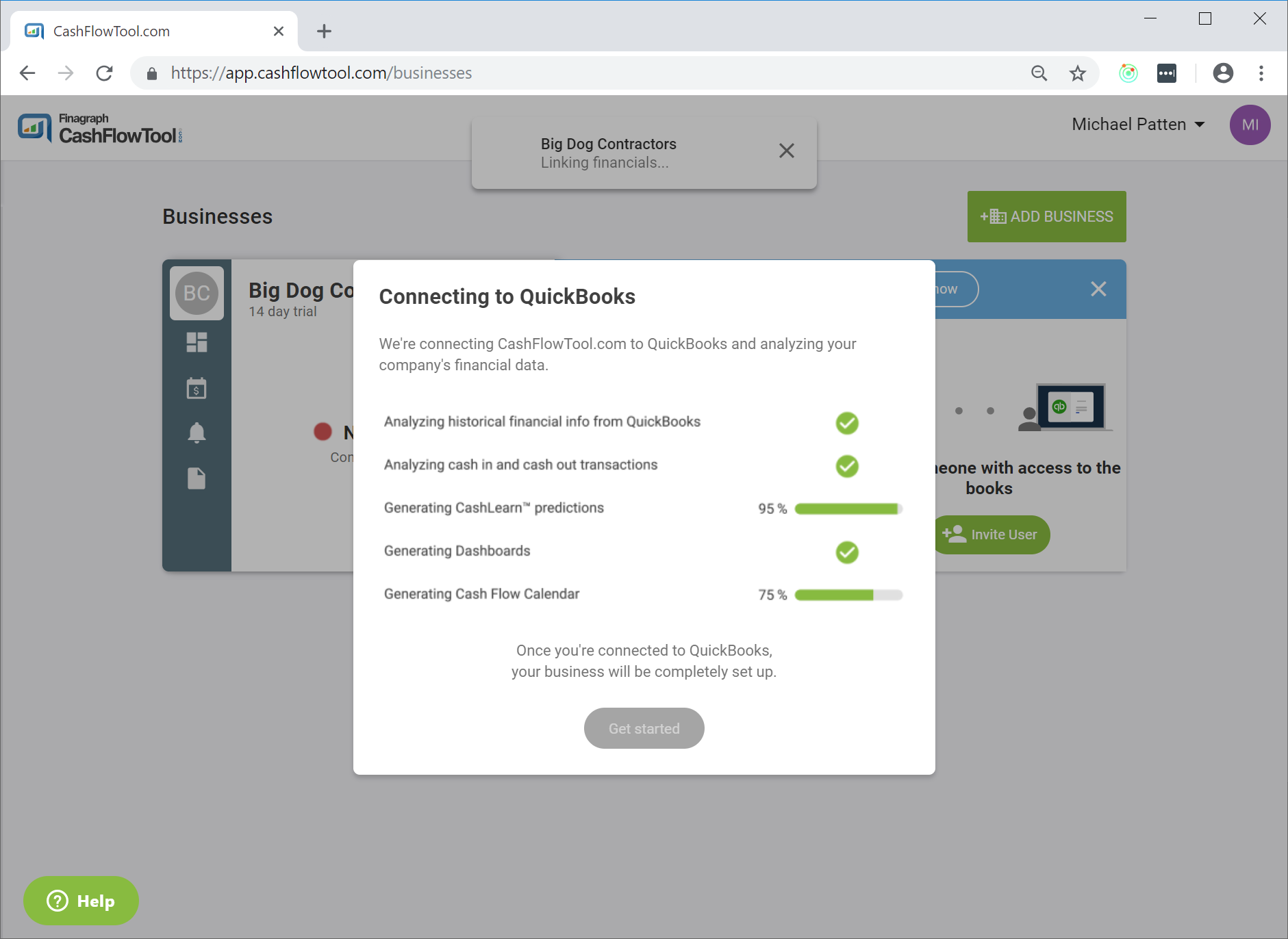Open the Chrome three-dot menu

click(x=1261, y=73)
